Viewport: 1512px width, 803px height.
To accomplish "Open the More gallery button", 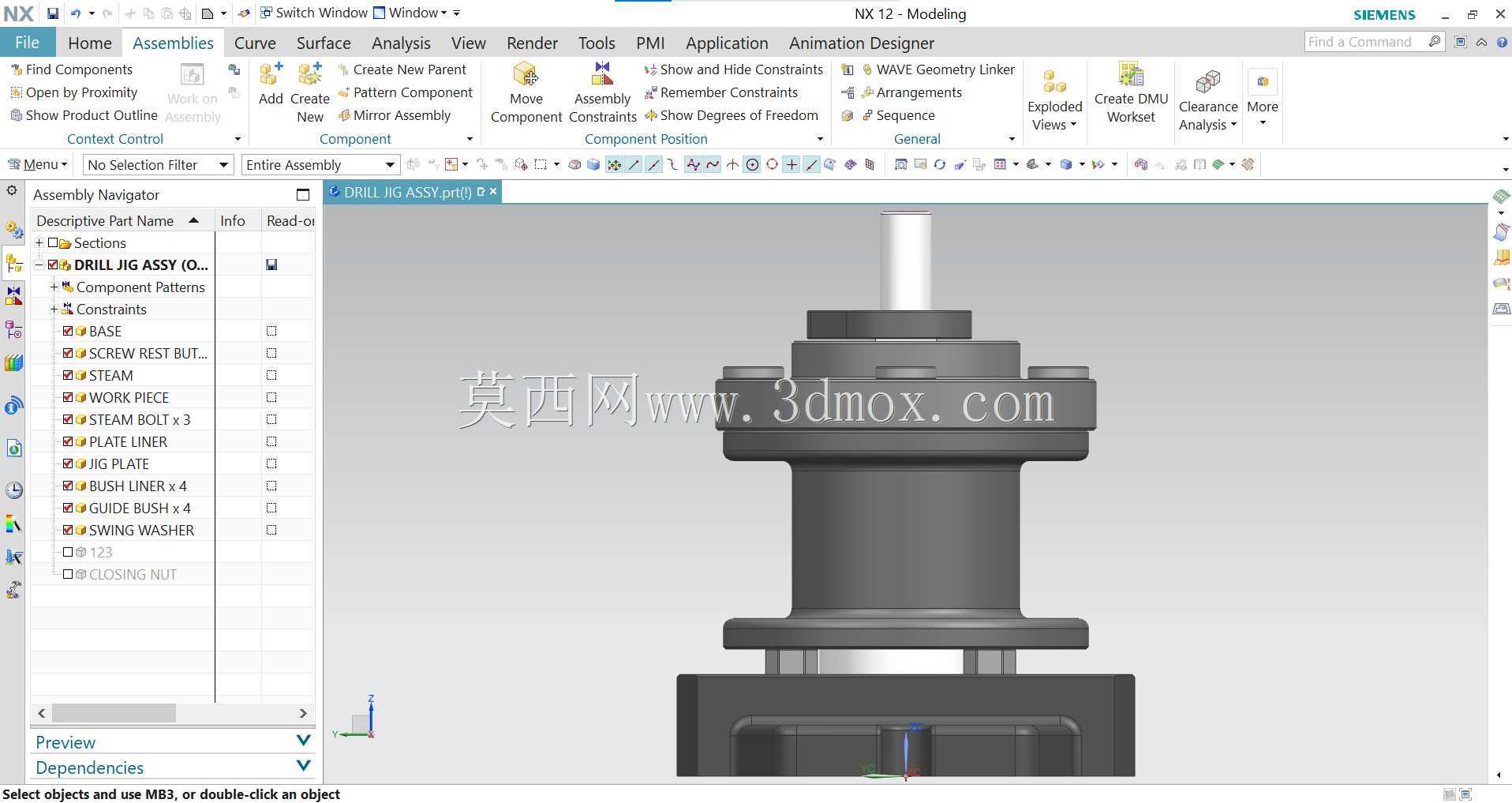I will click(x=1263, y=99).
